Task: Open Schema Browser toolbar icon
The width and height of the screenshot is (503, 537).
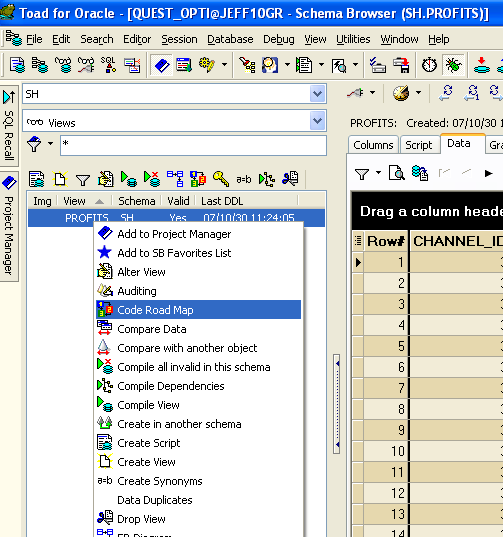Action: pyautogui.click(x=40, y=65)
